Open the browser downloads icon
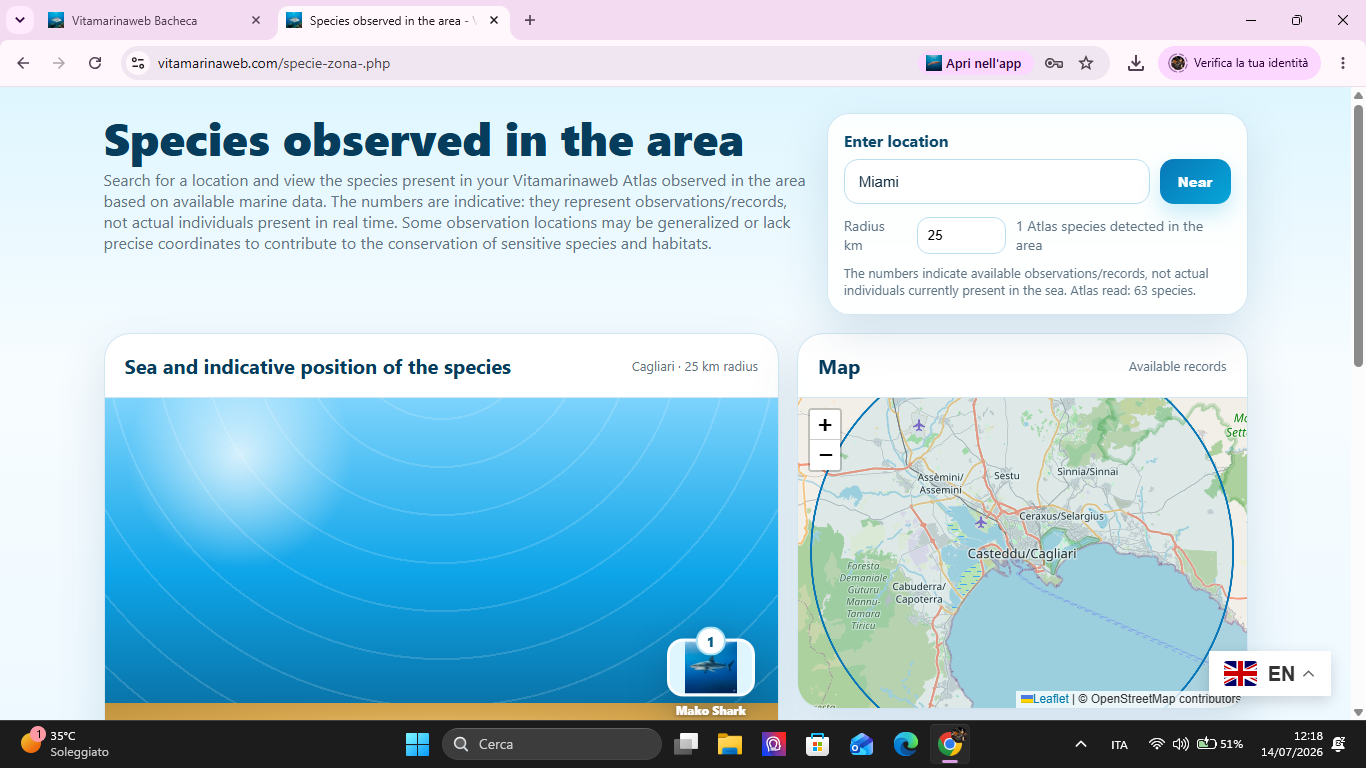 [x=1136, y=63]
